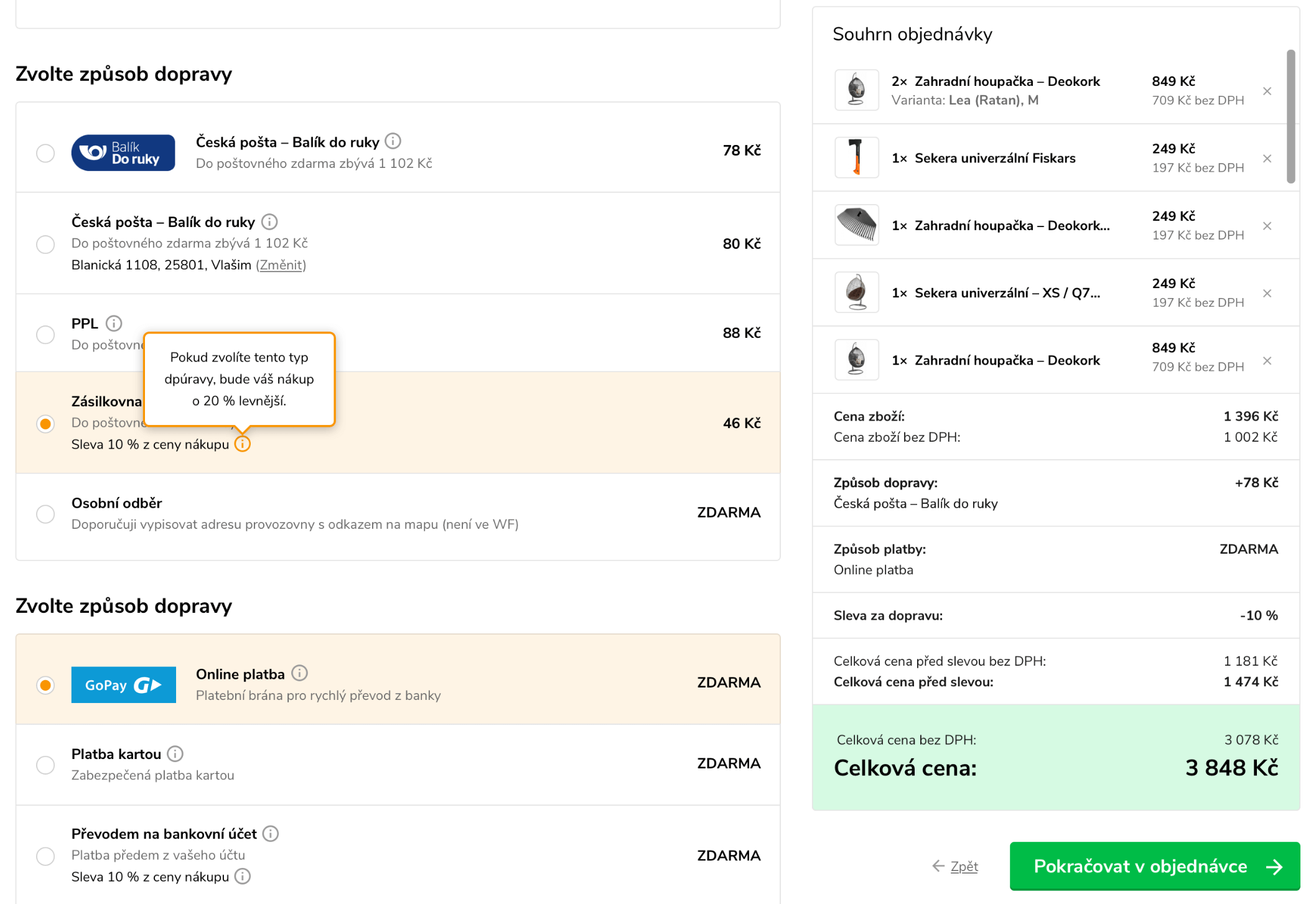Go back via Zpět link

point(963,867)
